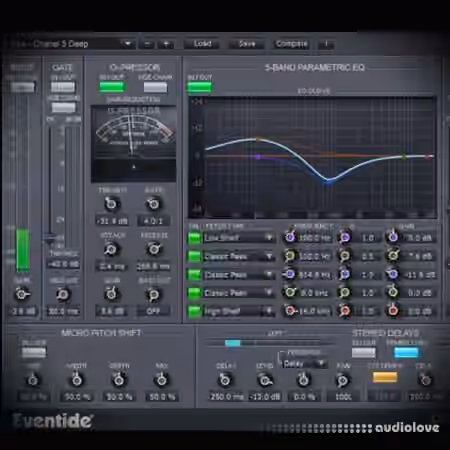Toggle the O-Pressor In/Out switch
This screenshot has width=450, height=450.
112,87
